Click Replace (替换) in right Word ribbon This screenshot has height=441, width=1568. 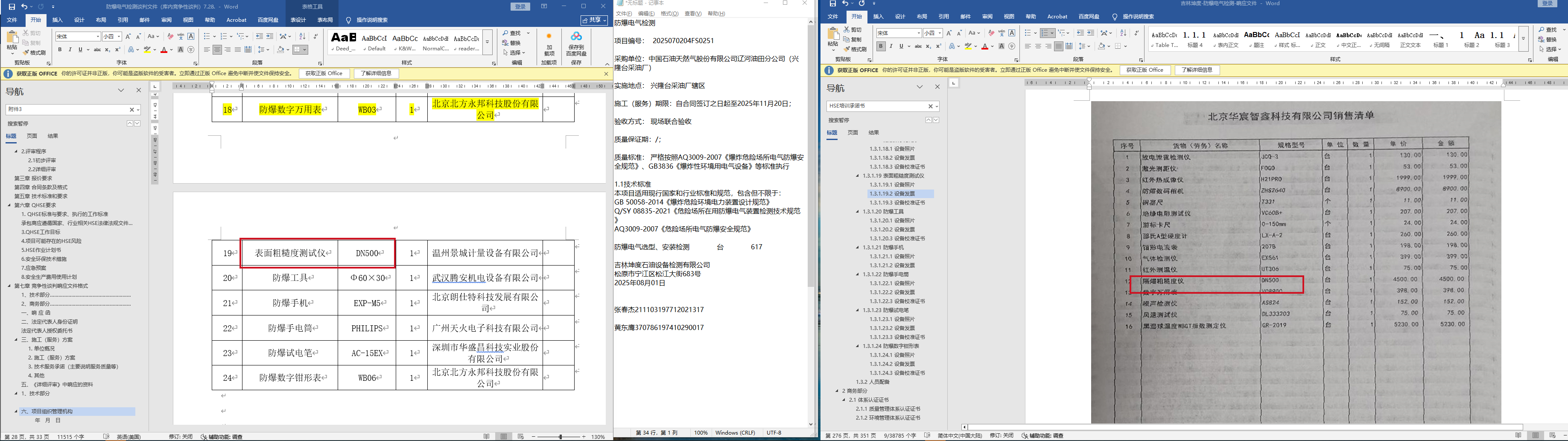[1548, 39]
